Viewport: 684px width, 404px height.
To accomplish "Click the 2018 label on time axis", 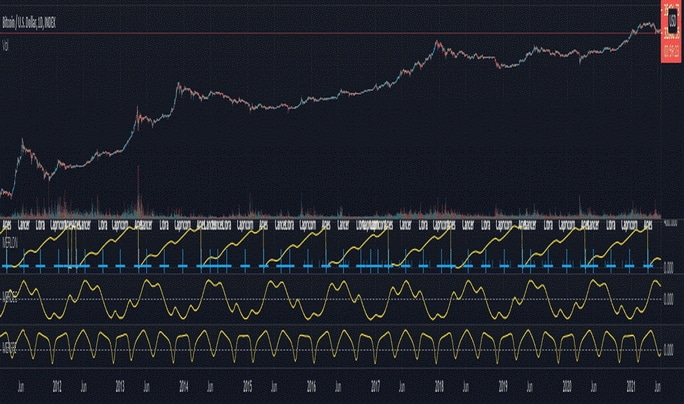I will pyautogui.click(x=439, y=387).
